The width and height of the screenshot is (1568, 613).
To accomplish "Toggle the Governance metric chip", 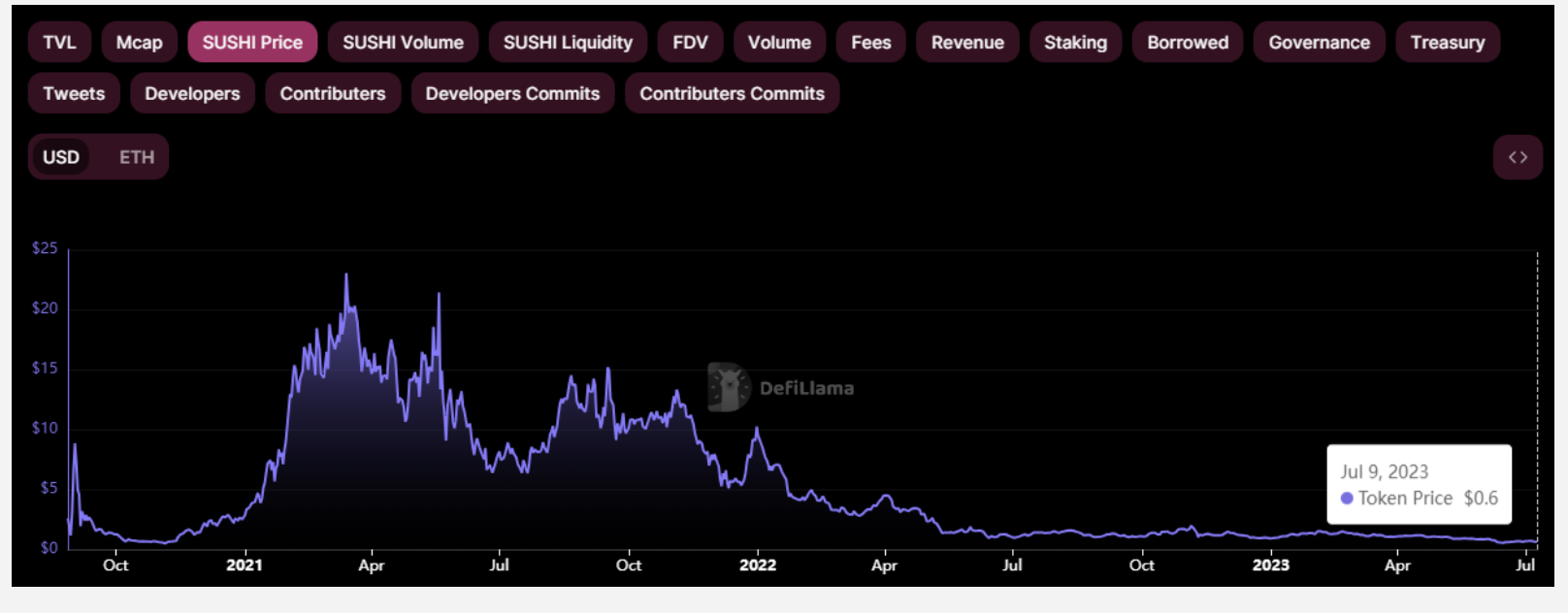I will point(1320,43).
